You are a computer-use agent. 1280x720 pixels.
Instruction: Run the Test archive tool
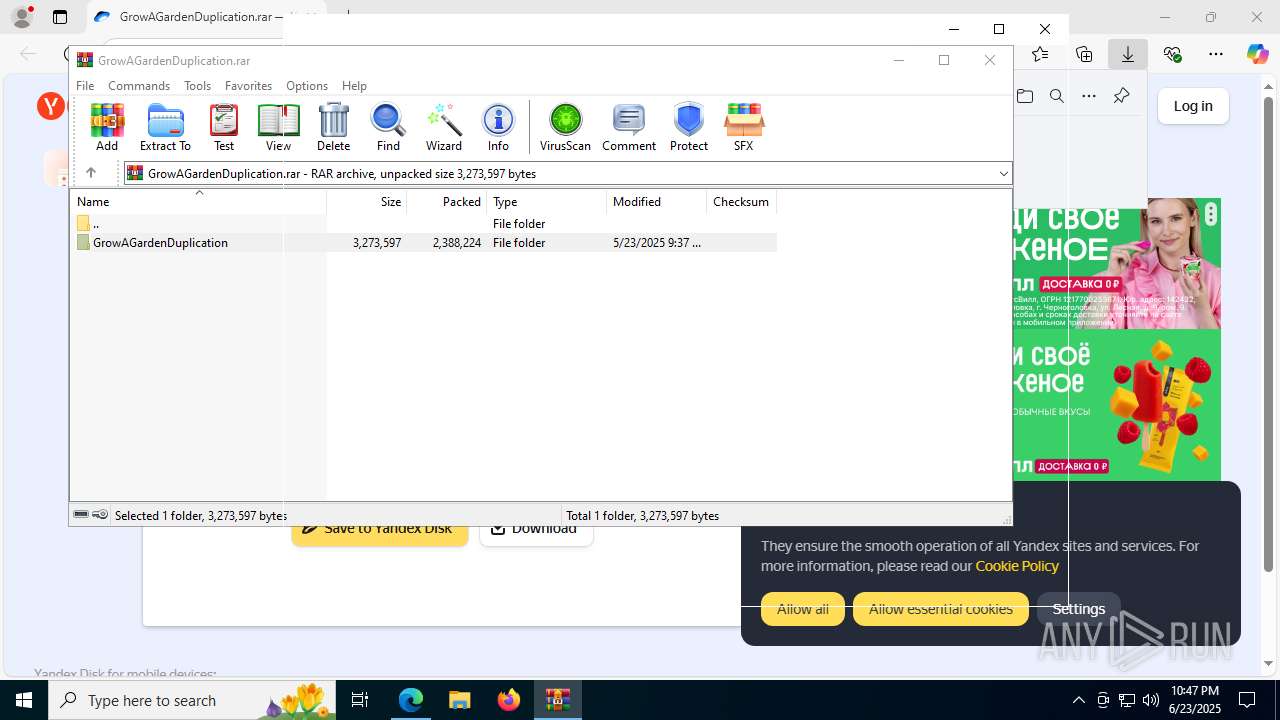224,127
